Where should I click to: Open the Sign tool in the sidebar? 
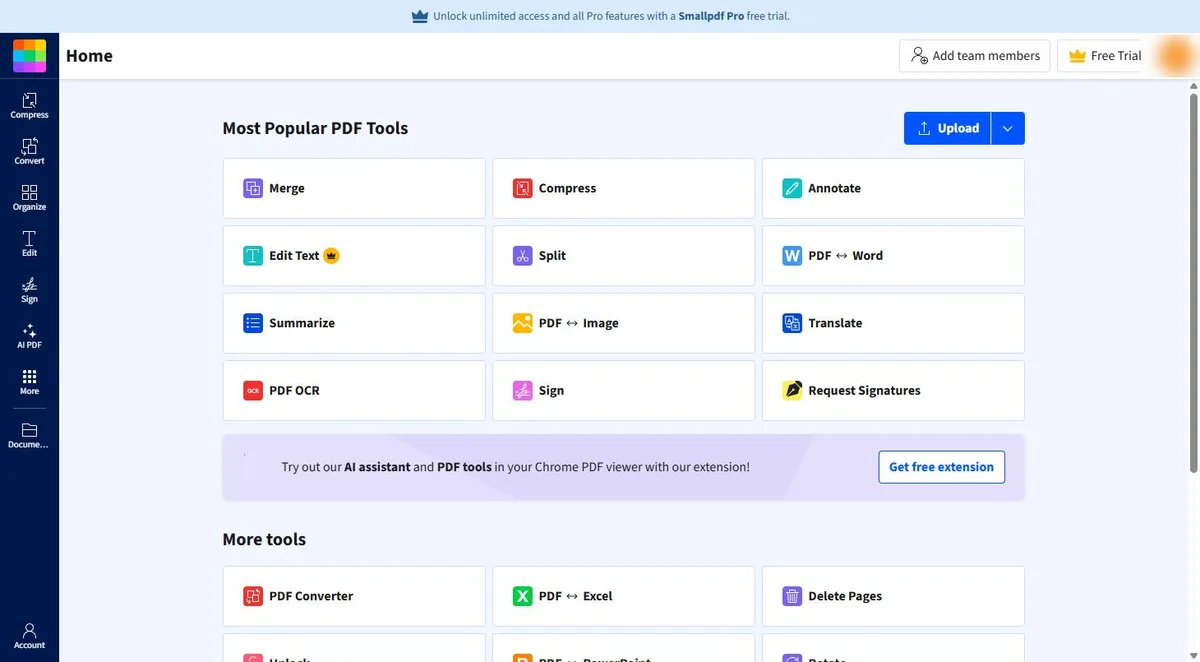[29, 289]
